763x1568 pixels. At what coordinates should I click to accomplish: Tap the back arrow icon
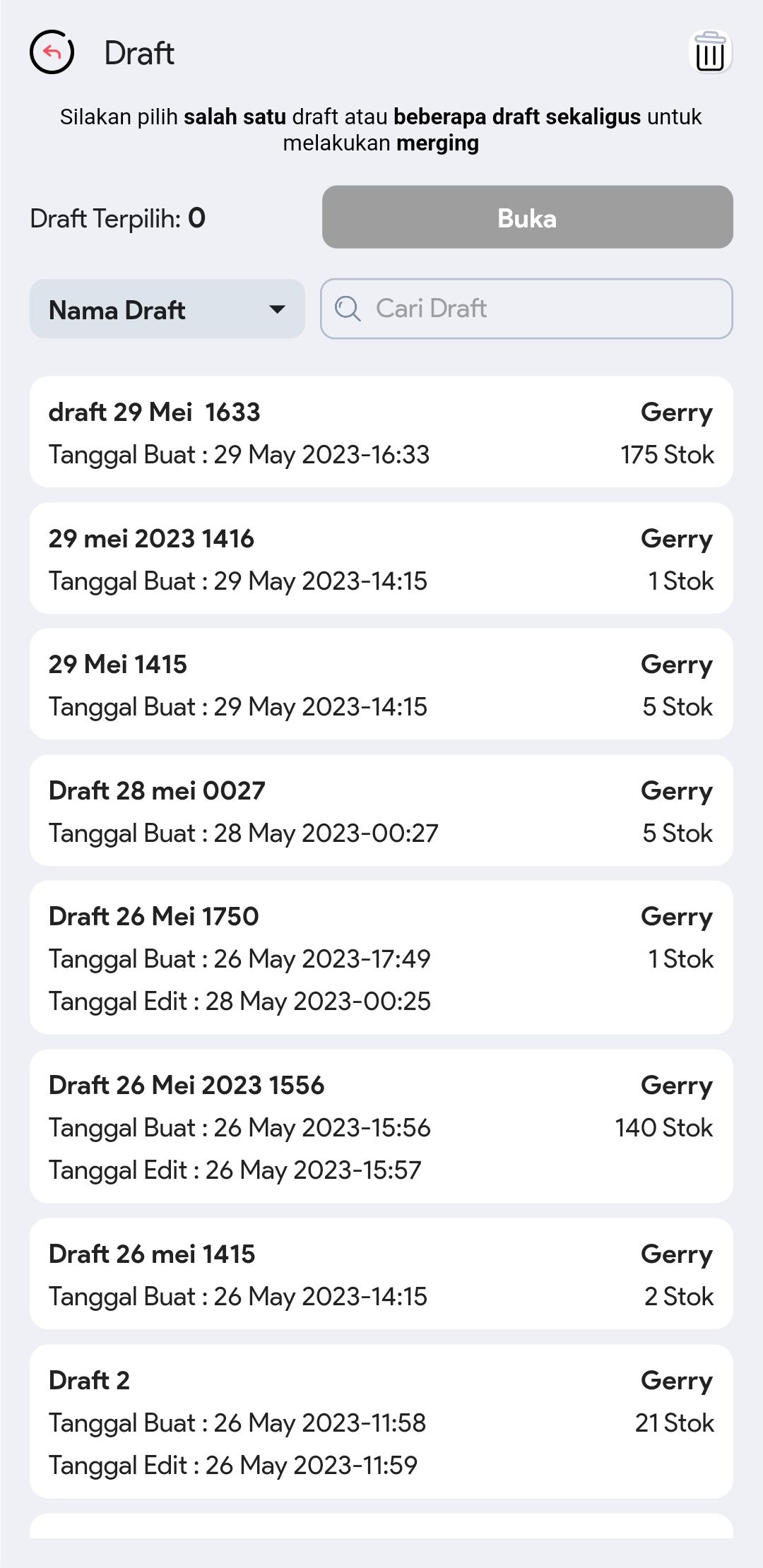(x=52, y=52)
